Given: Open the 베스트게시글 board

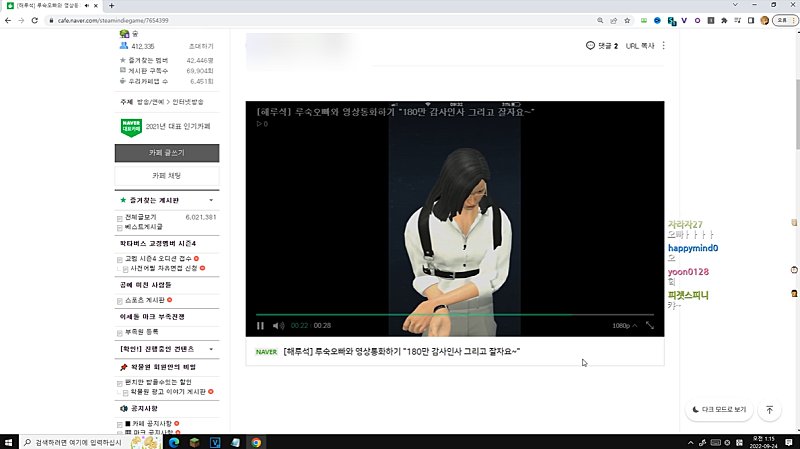Looking at the screenshot, I should click(144, 227).
